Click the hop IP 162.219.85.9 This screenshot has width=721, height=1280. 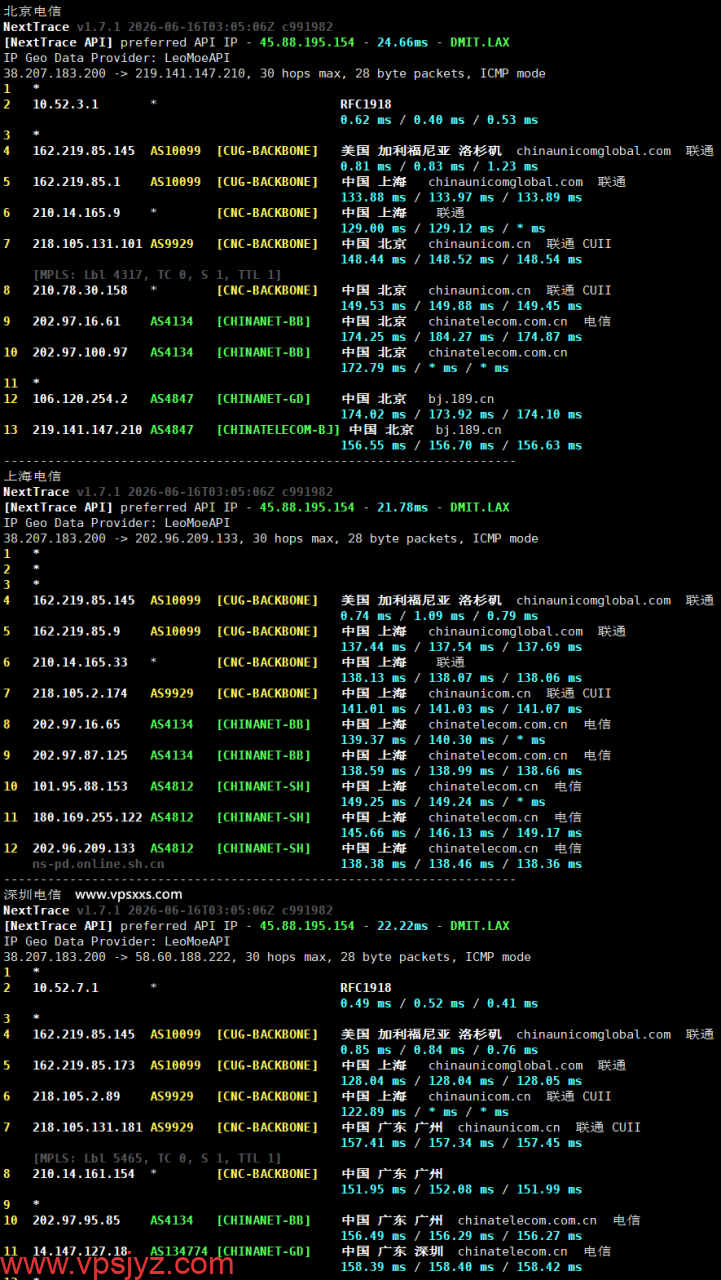pos(77,631)
